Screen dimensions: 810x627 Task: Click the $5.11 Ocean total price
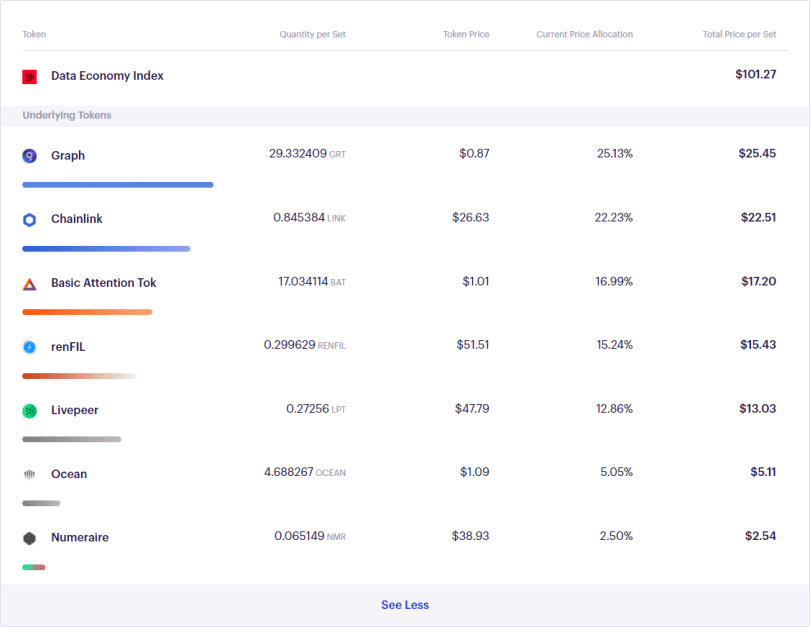click(764, 472)
